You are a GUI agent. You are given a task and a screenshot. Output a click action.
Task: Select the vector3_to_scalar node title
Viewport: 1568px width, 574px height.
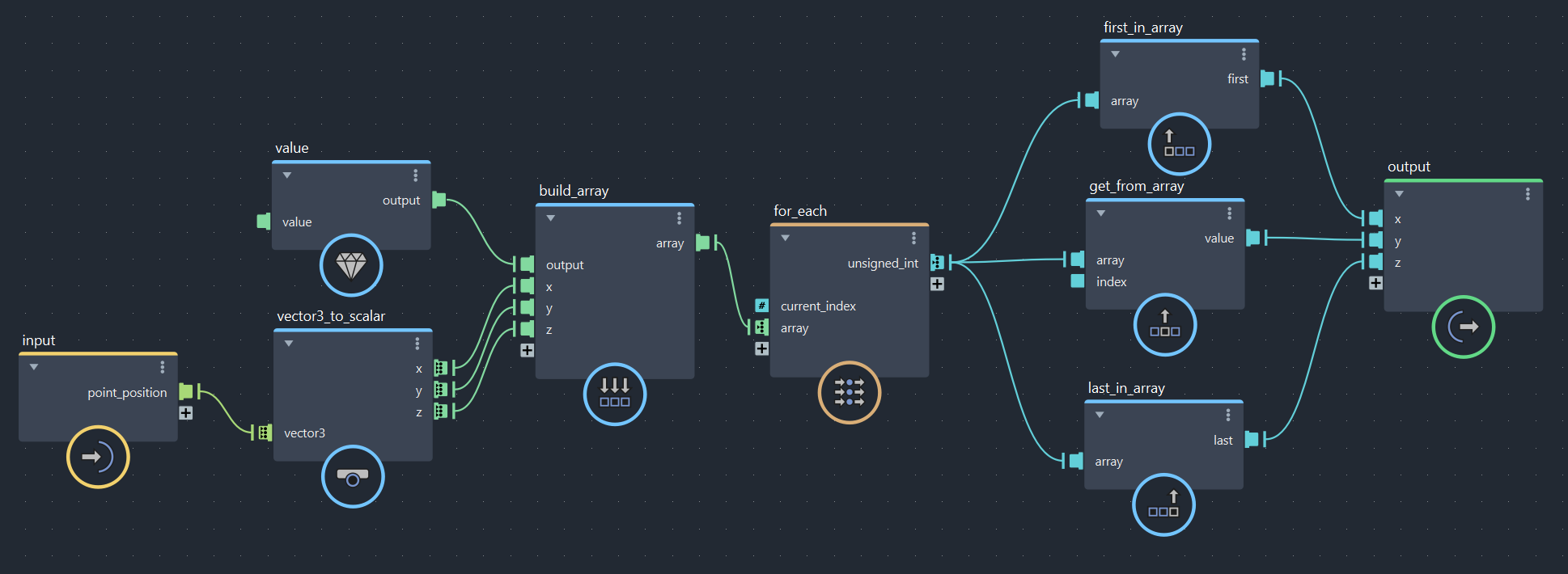tap(331, 316)
